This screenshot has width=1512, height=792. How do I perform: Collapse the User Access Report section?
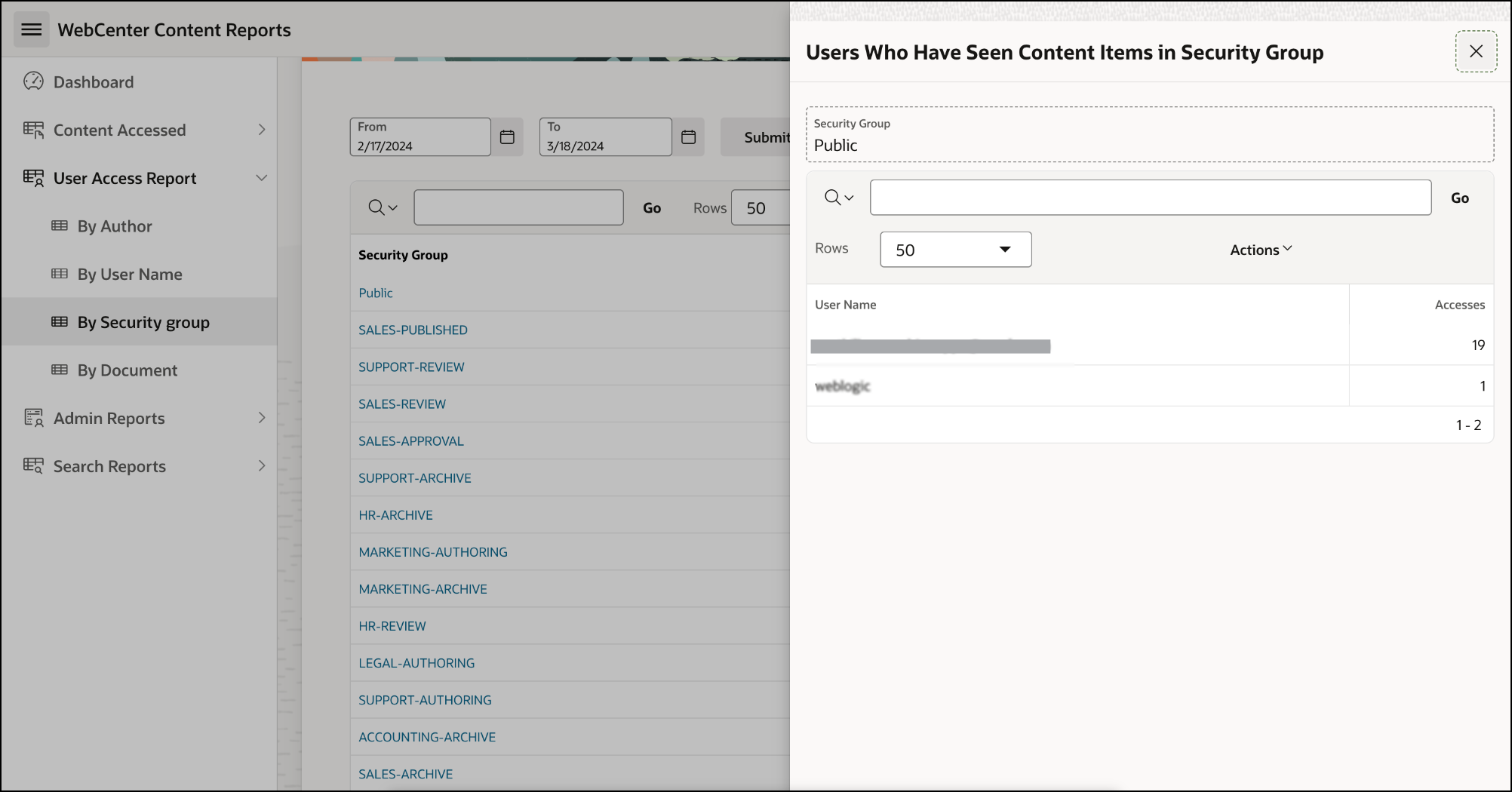coord(261,178)
